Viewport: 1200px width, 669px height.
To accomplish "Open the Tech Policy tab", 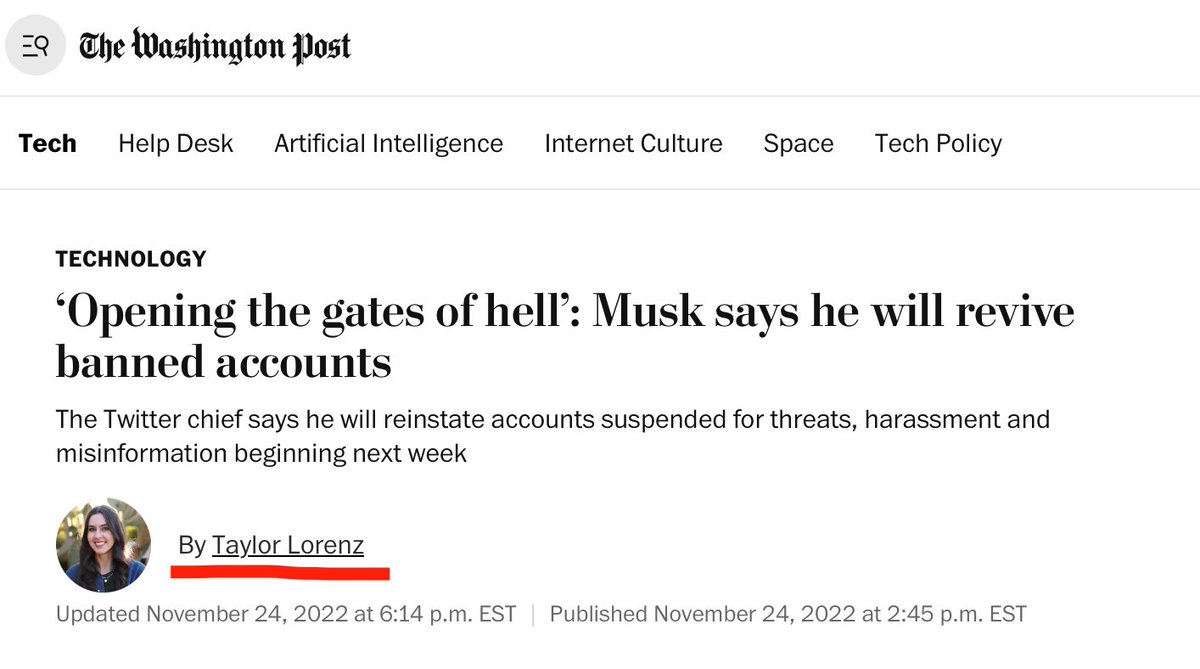I will [x=938, y=143].
